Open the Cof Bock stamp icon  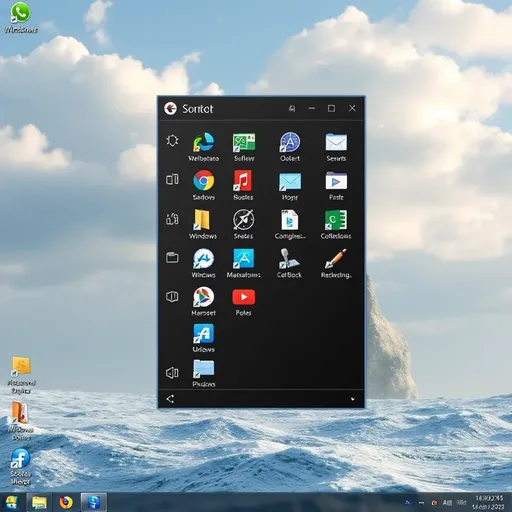289,258
